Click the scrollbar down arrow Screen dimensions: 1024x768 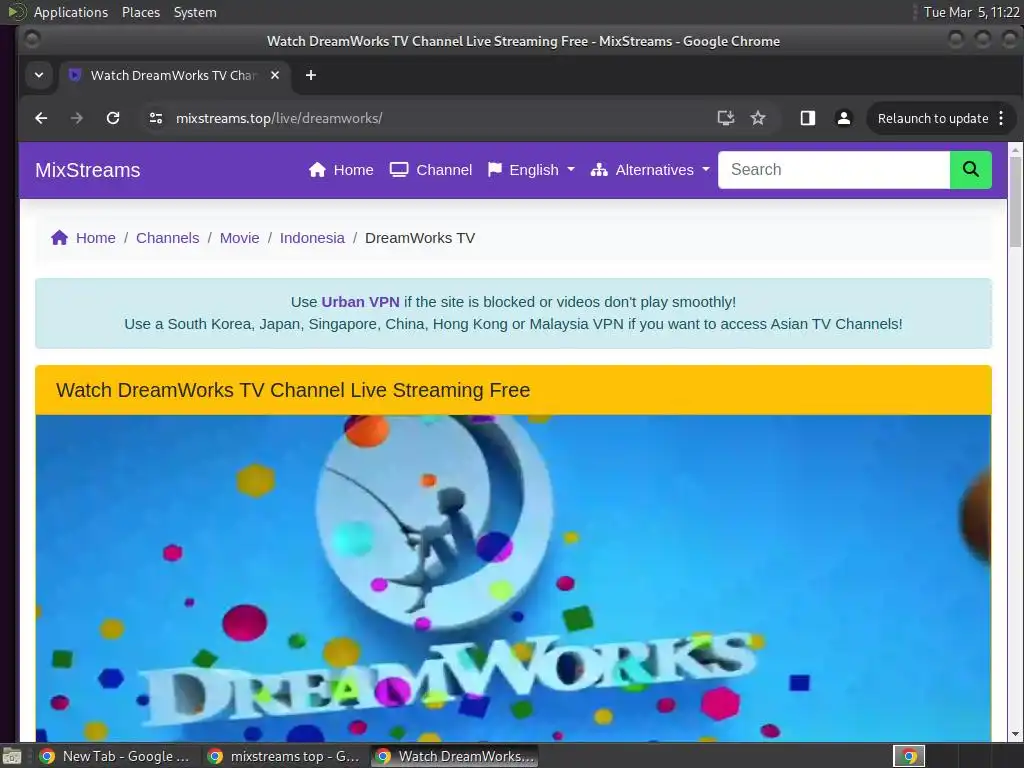pos(1015,734)
